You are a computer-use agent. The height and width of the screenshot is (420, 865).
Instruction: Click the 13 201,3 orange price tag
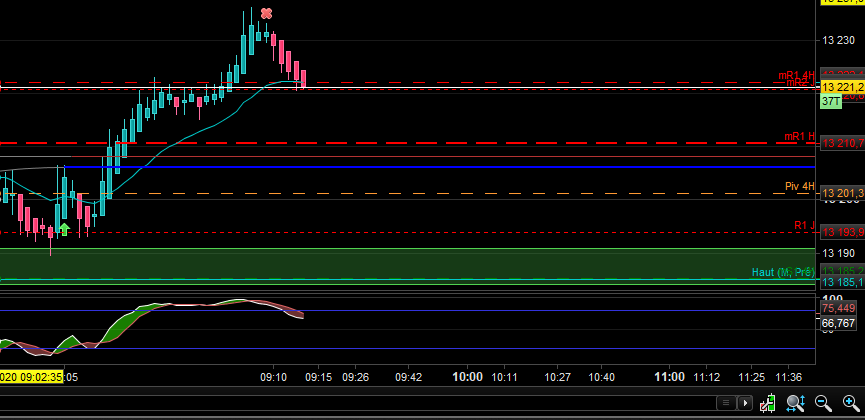coord(843,193)
